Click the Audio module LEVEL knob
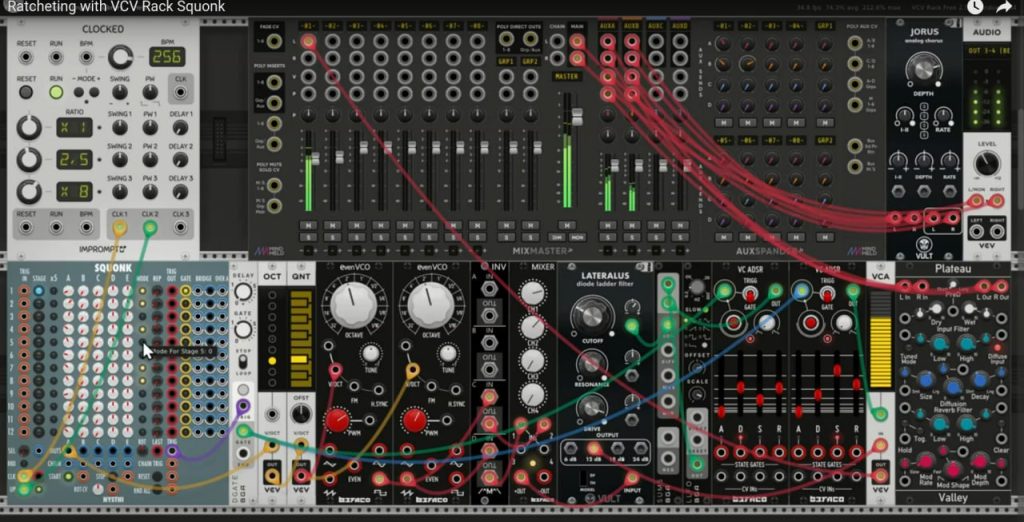 986,163
